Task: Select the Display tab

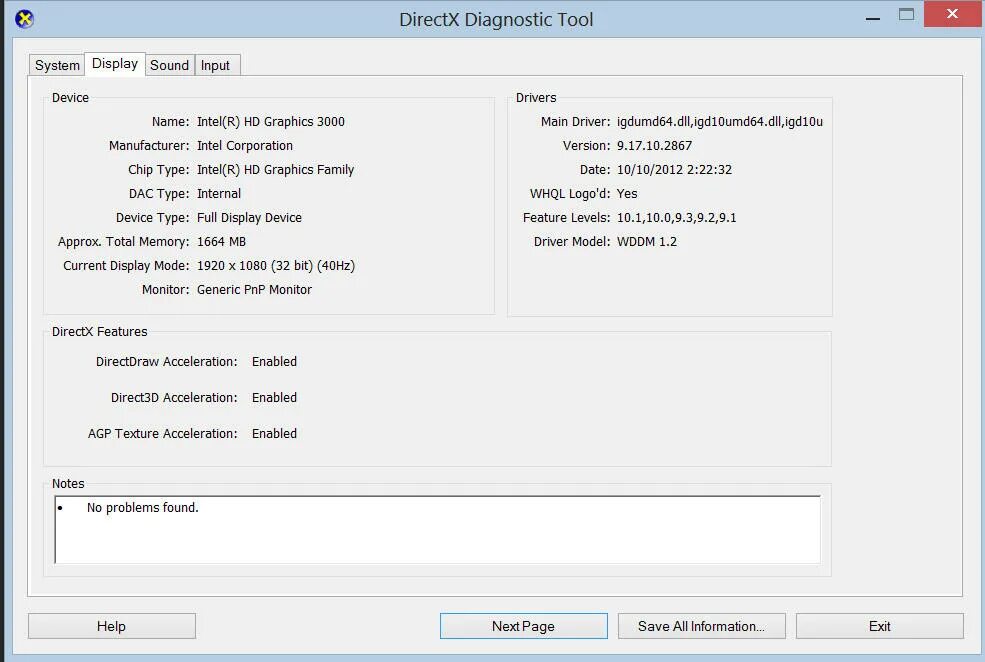Action: (114, 63)
